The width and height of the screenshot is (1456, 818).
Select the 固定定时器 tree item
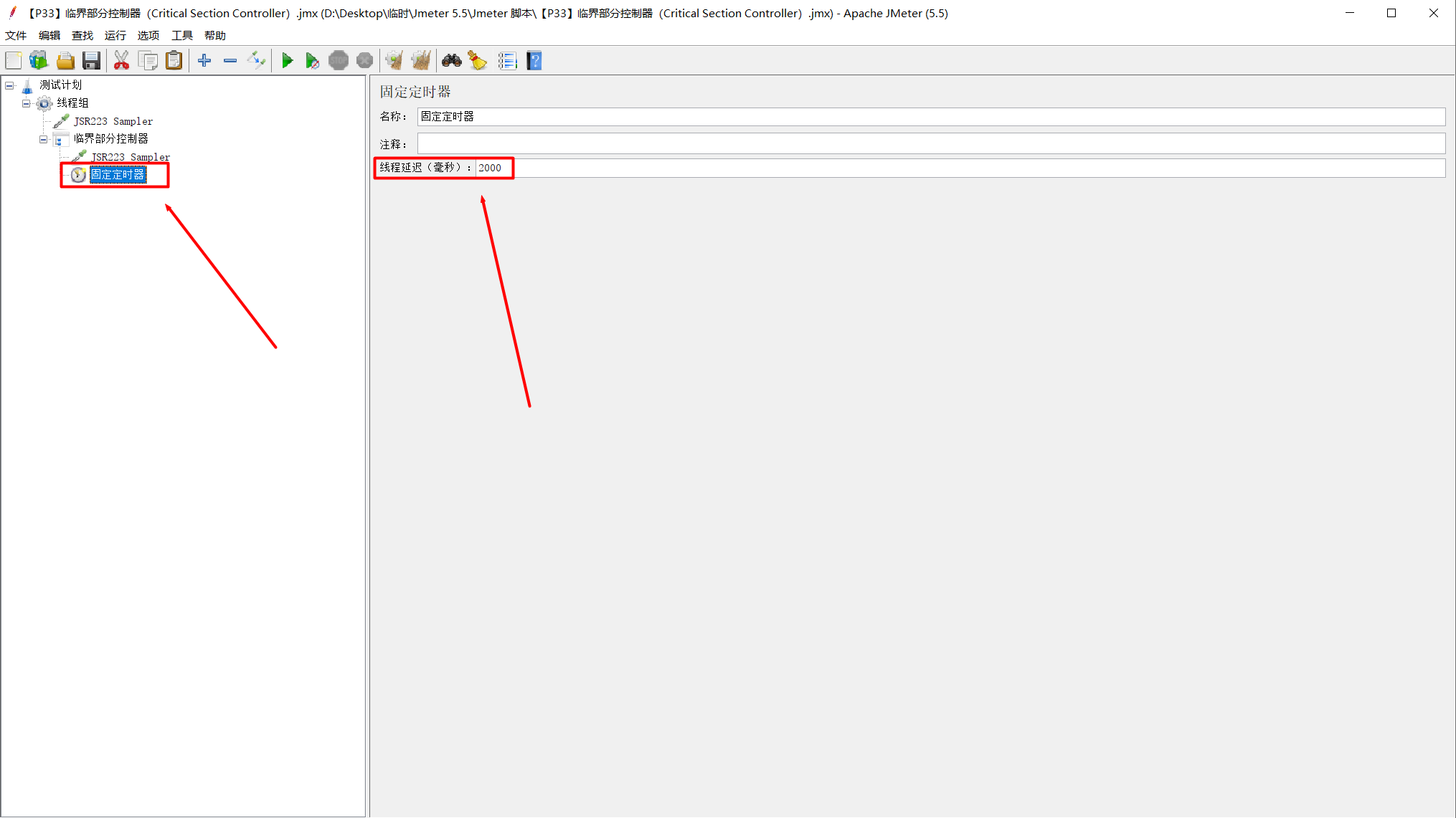point(118,174)
